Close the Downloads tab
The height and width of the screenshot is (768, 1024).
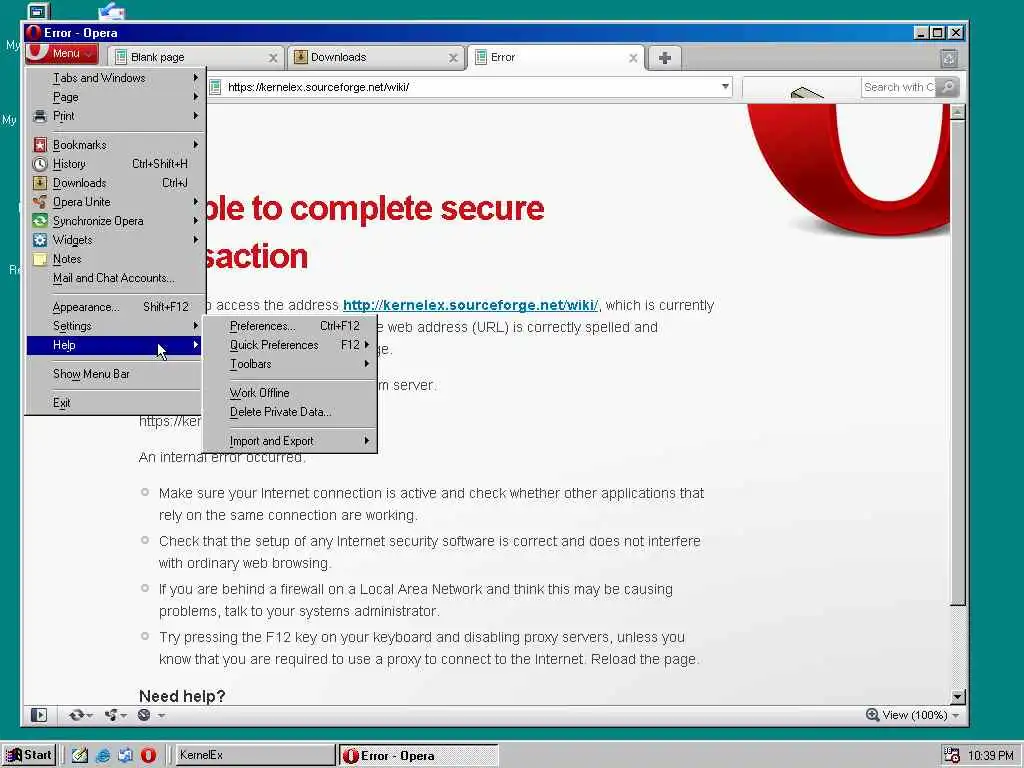click(453, 58)
